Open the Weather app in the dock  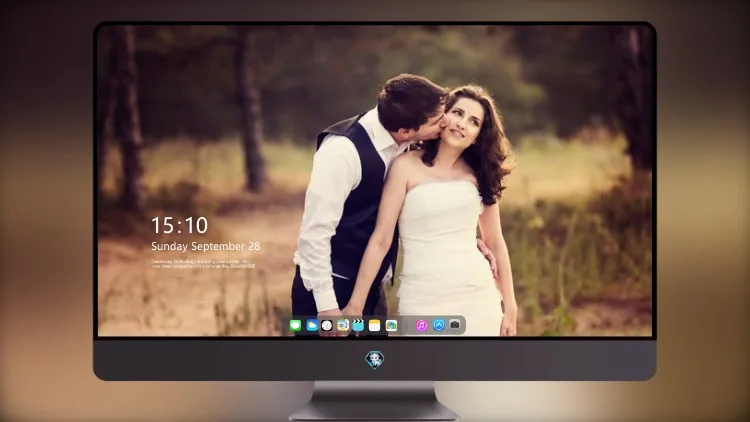[312, 325]
